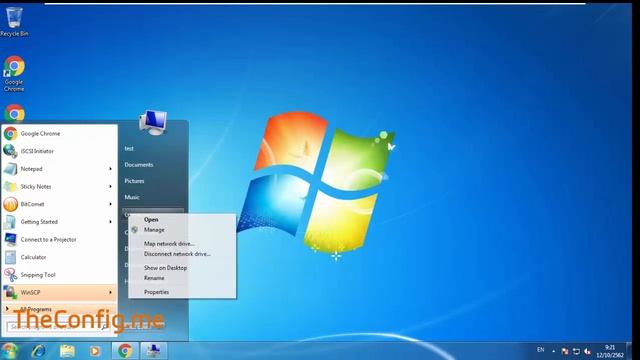Open the test user folder
The width and height of the screenshot is (640, 360).
click(129, 149)
